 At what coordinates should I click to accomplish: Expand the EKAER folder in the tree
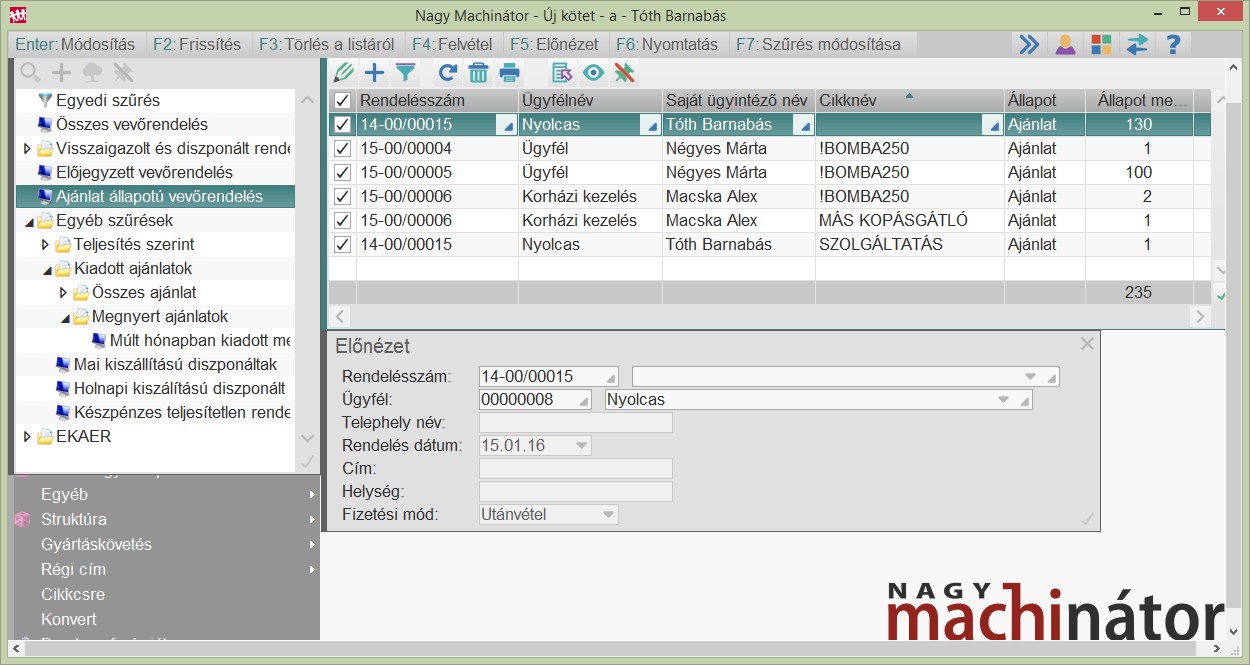point(27,437)
